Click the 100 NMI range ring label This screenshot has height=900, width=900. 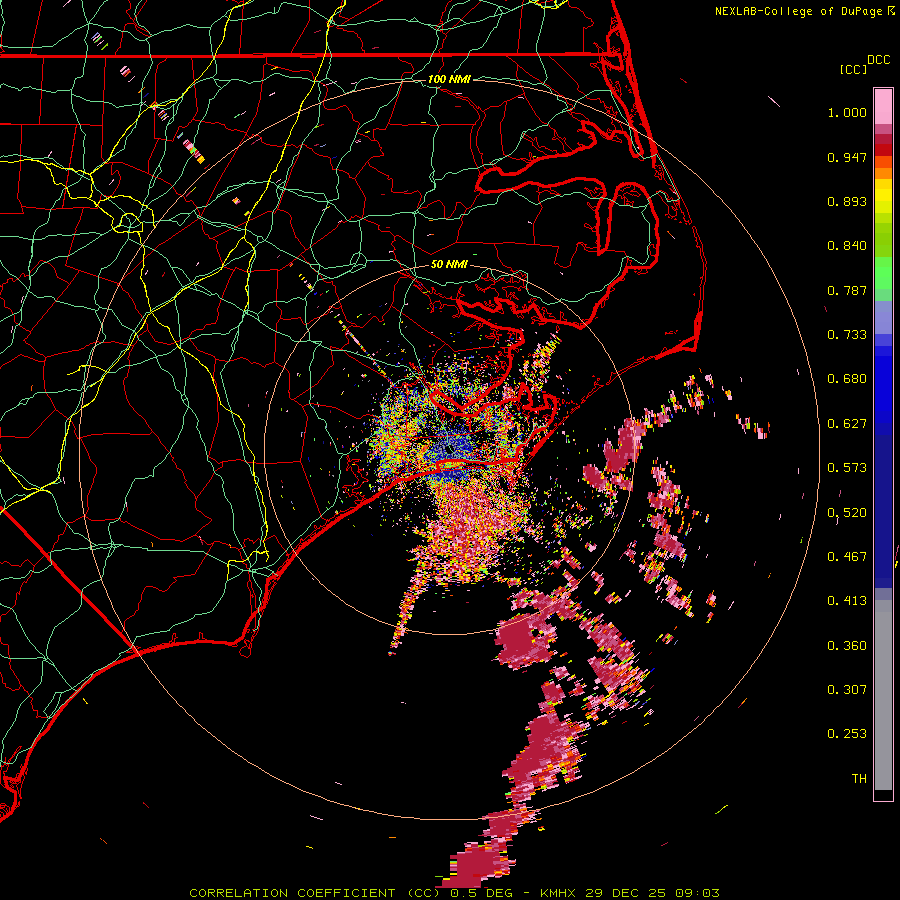[449, 79]
